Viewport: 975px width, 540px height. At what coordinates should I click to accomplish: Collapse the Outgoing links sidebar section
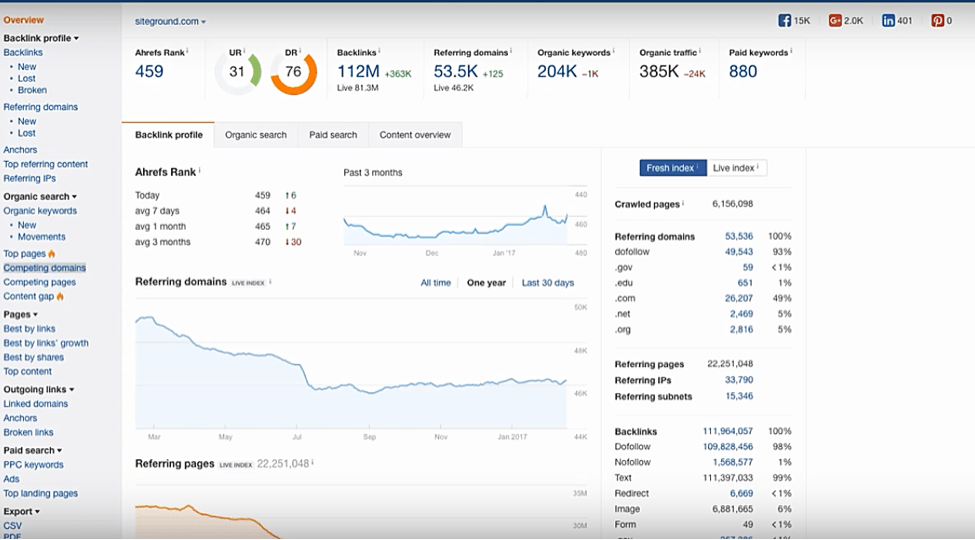[39, 389]
